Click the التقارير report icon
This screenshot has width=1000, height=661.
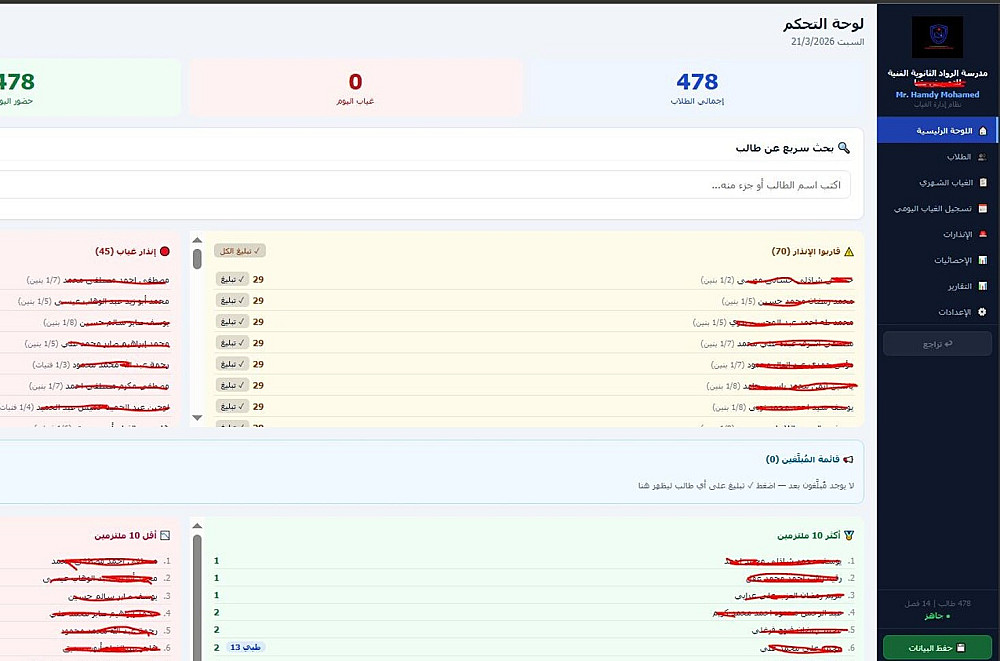click(983, 286)
